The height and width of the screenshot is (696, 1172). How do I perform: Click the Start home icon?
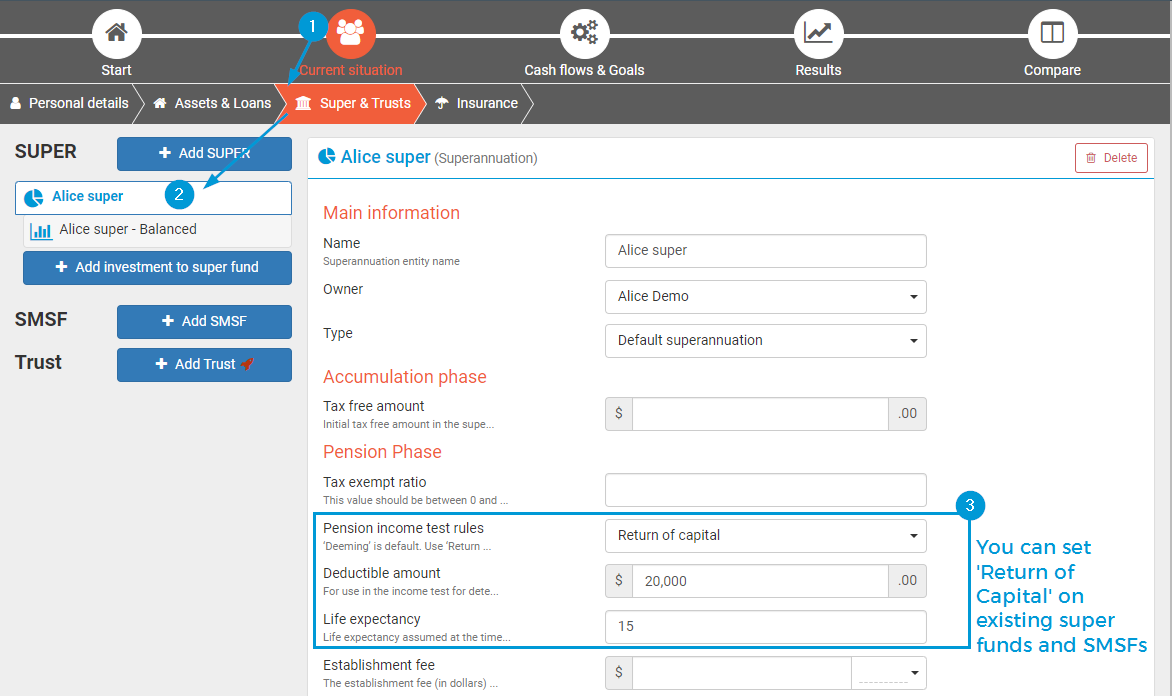point(116,33)
